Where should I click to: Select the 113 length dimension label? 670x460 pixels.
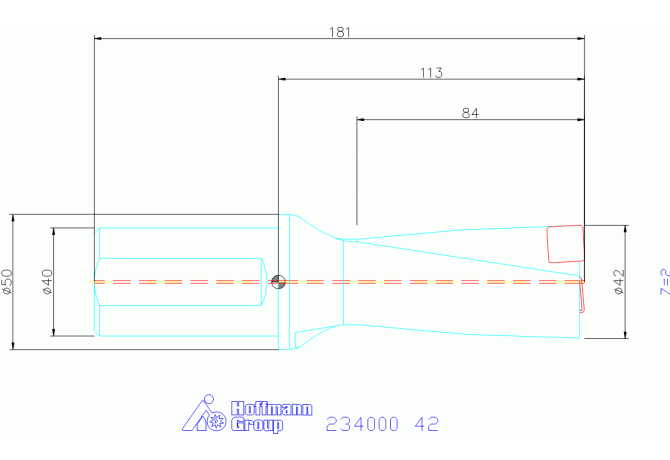tap(431, 72)
